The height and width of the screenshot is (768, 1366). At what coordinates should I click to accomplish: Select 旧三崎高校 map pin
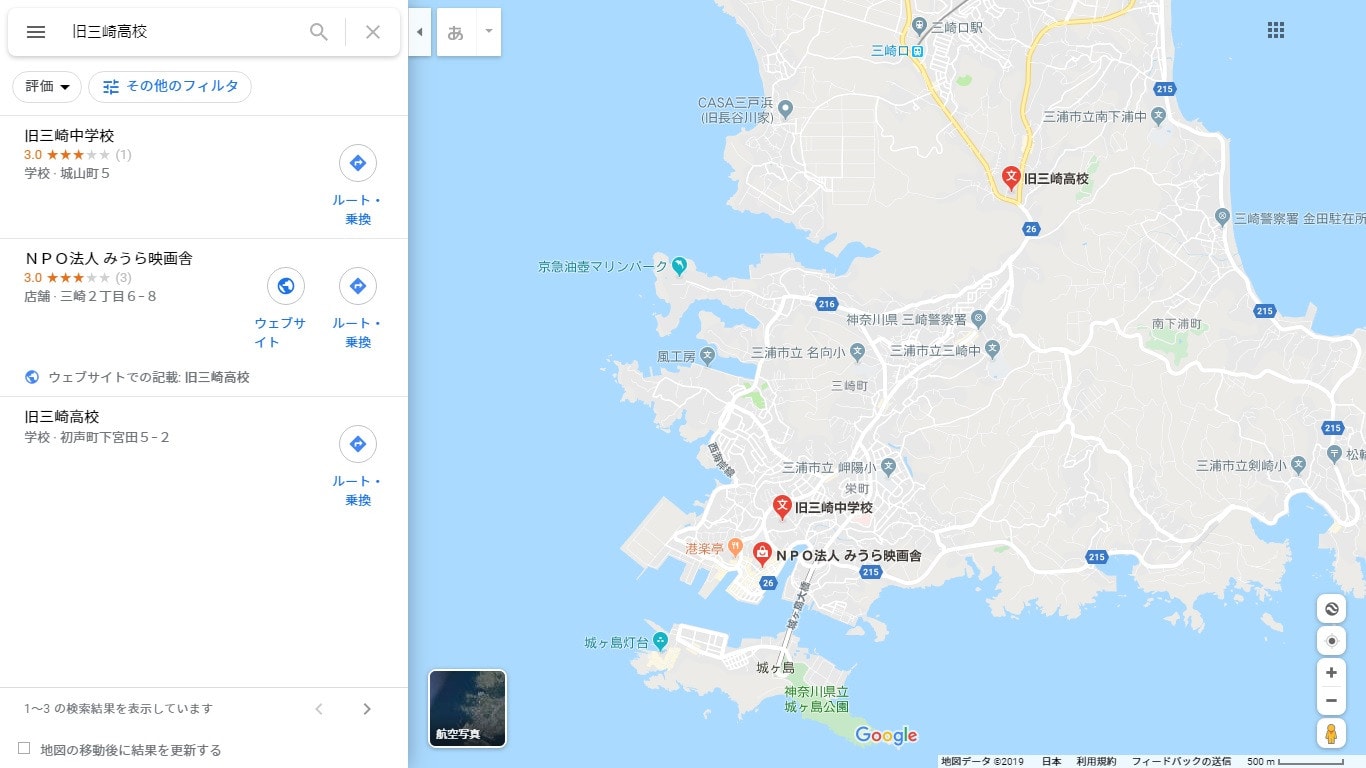[1011, 179]
